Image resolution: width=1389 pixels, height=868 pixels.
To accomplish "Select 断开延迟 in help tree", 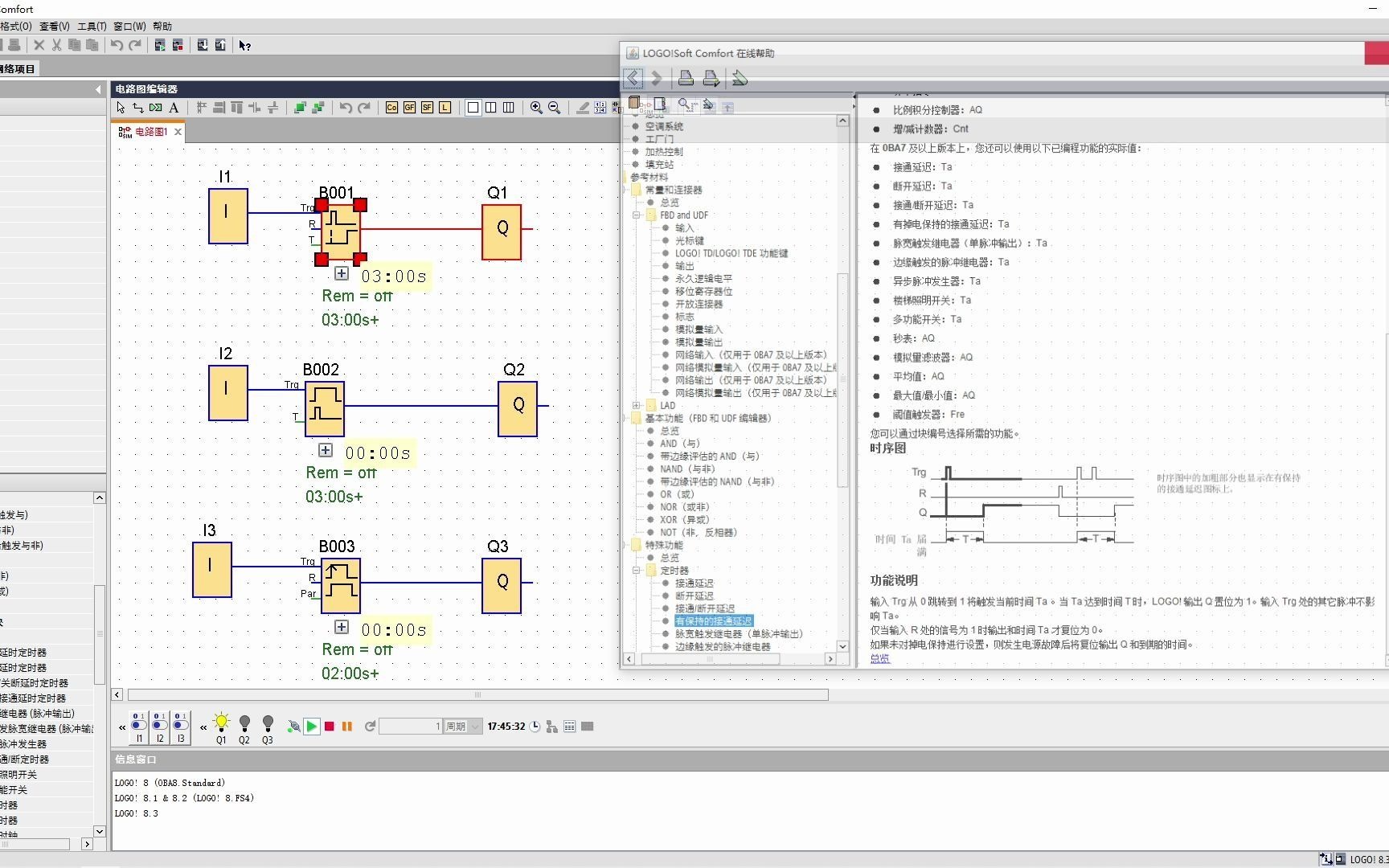I will click(694, 596).
